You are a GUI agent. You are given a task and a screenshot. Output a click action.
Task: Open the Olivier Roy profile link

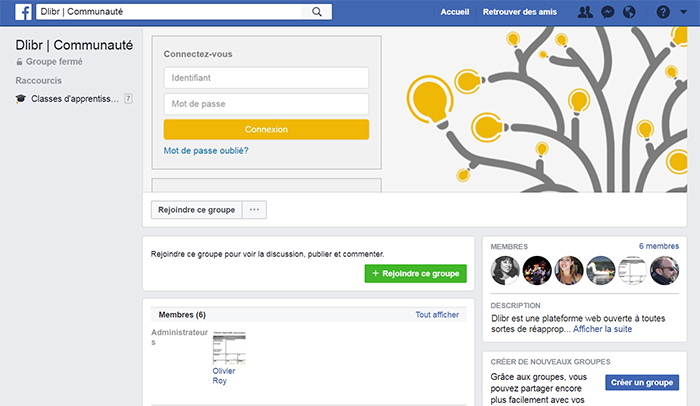[224, 376]
